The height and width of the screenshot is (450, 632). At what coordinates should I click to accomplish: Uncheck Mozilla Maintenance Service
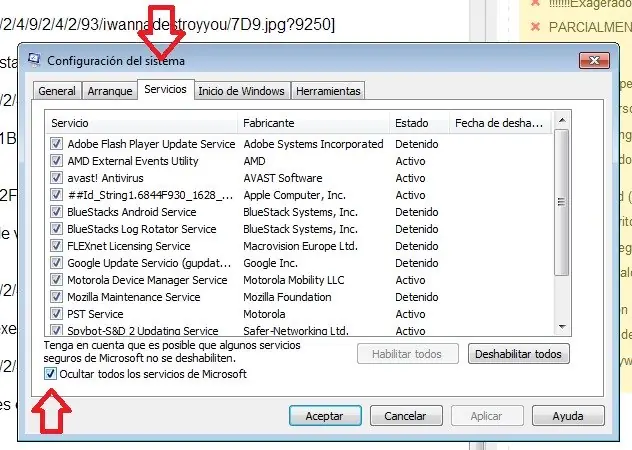click(56, 296)
